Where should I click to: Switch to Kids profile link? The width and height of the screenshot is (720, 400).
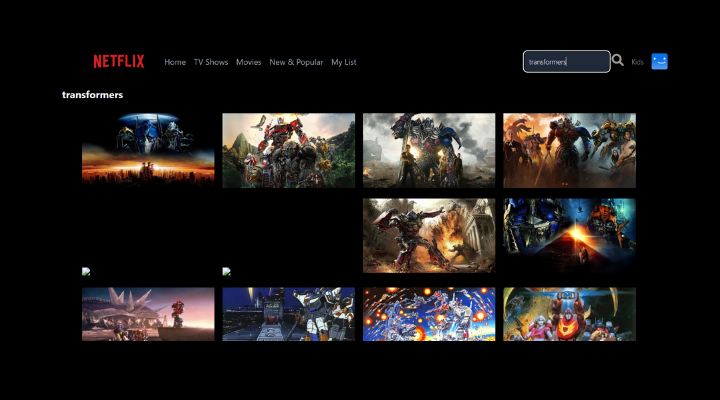(x=637, y=62)
